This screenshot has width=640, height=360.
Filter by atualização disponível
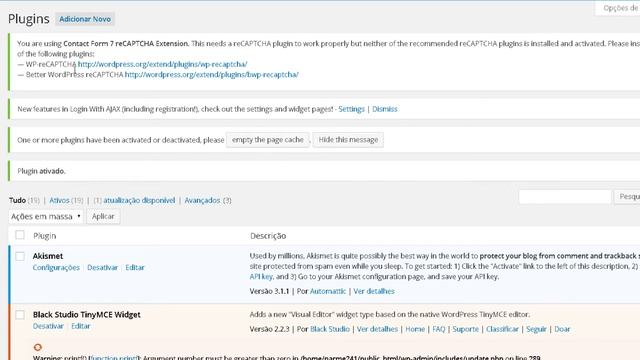click(x=139, y=200)
